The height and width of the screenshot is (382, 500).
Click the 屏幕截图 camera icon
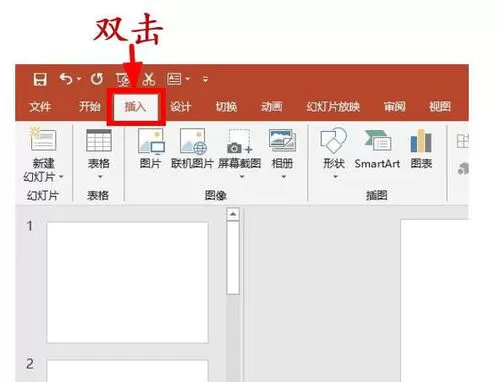240,141
